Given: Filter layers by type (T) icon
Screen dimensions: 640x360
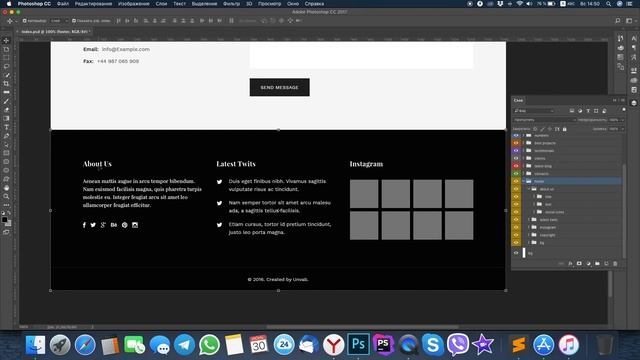Looking at the screenshot, I should (x=588, y=111).
